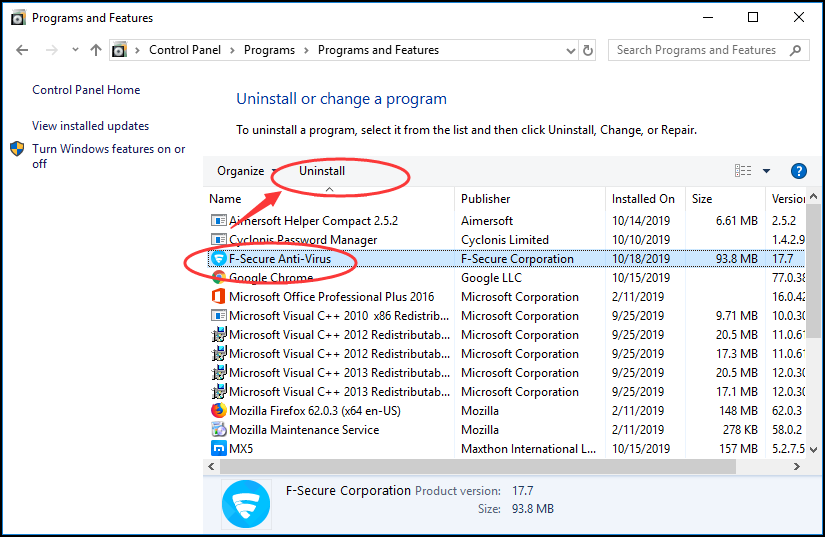Click Google LLC publisher cell

click(491, 278)
